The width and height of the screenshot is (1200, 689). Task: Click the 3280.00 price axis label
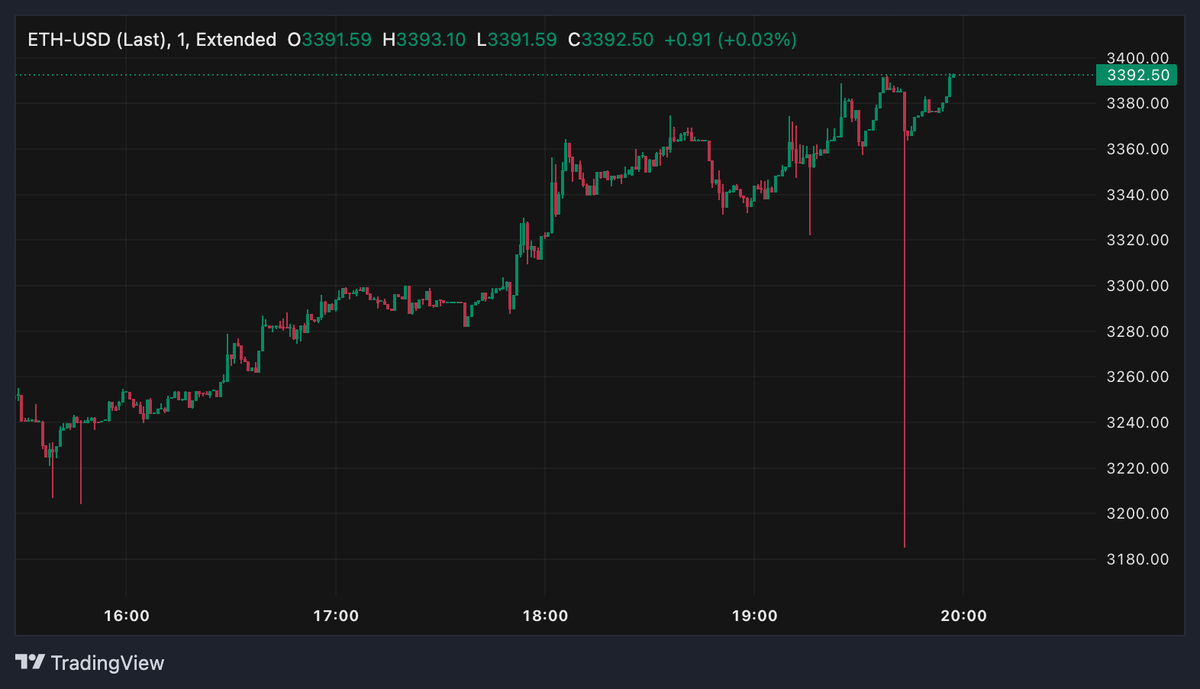pyautogui.click(x=1139, y=332)
